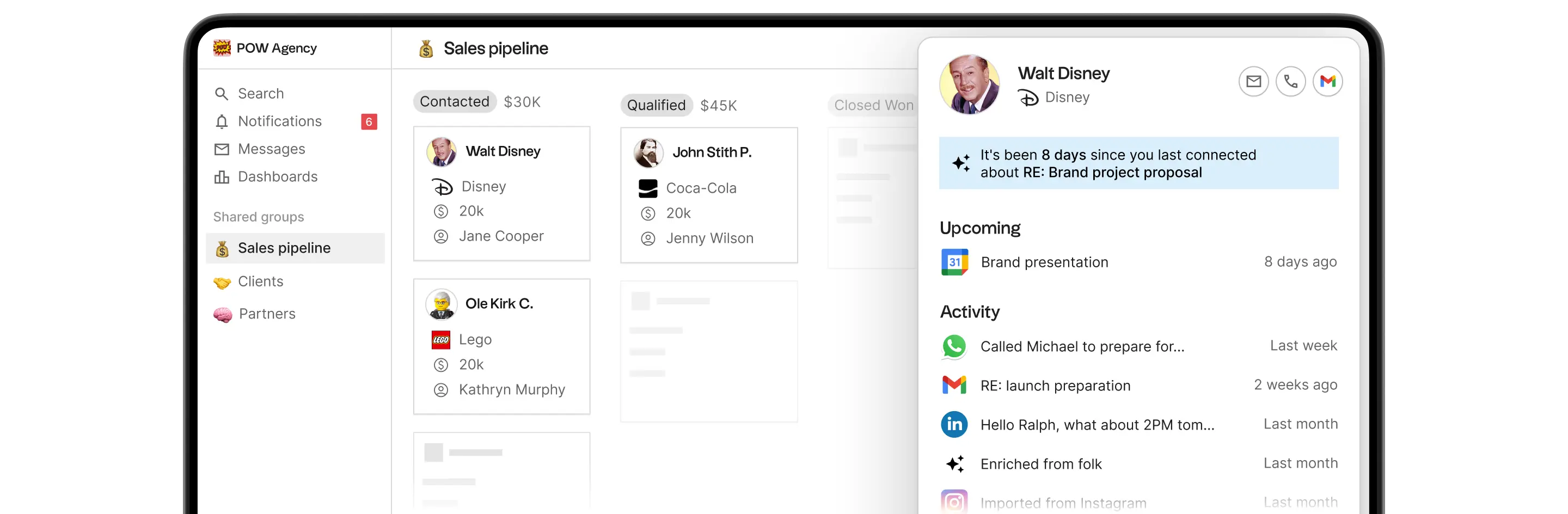Click the Disney logo in Walt Disney card

tap(443, 187)
